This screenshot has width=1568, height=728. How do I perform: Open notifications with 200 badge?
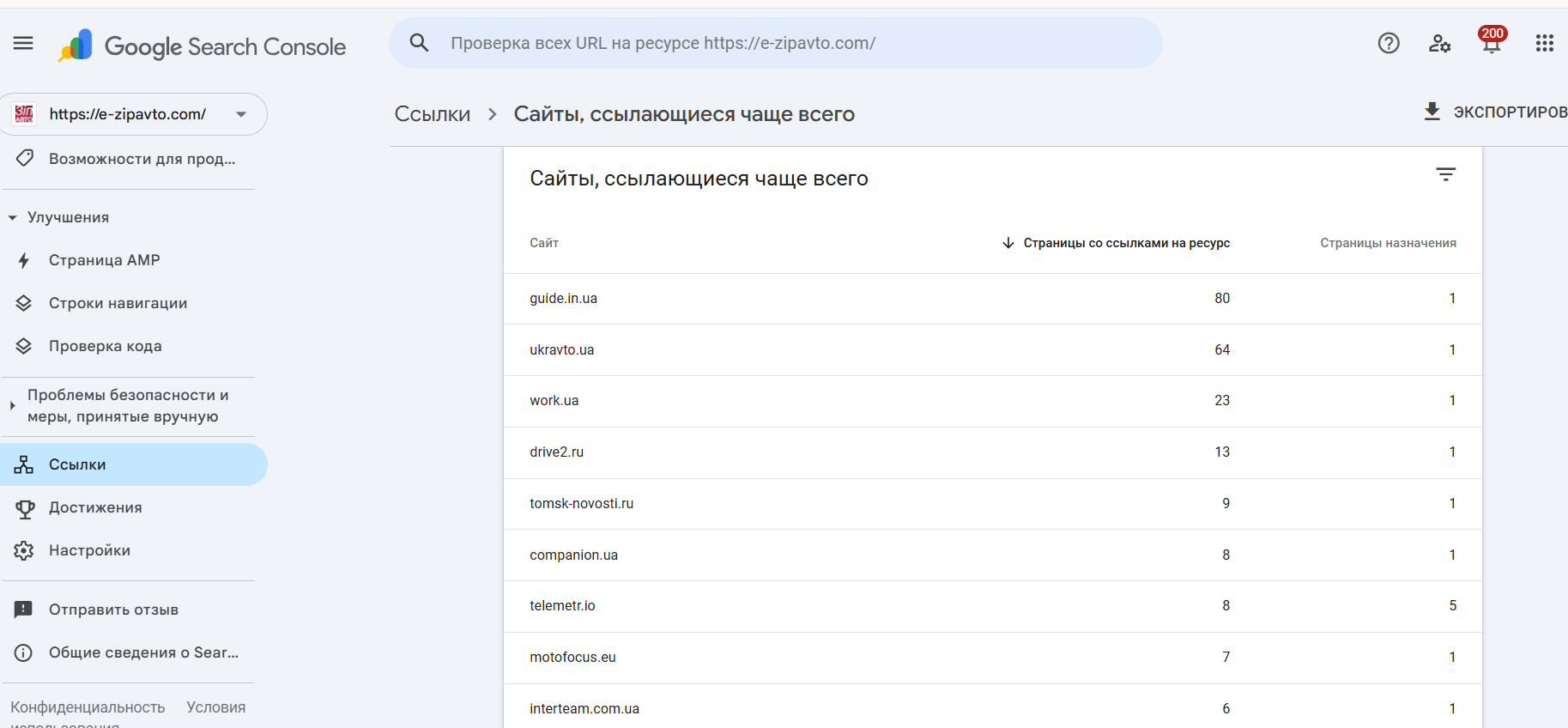1492,40
